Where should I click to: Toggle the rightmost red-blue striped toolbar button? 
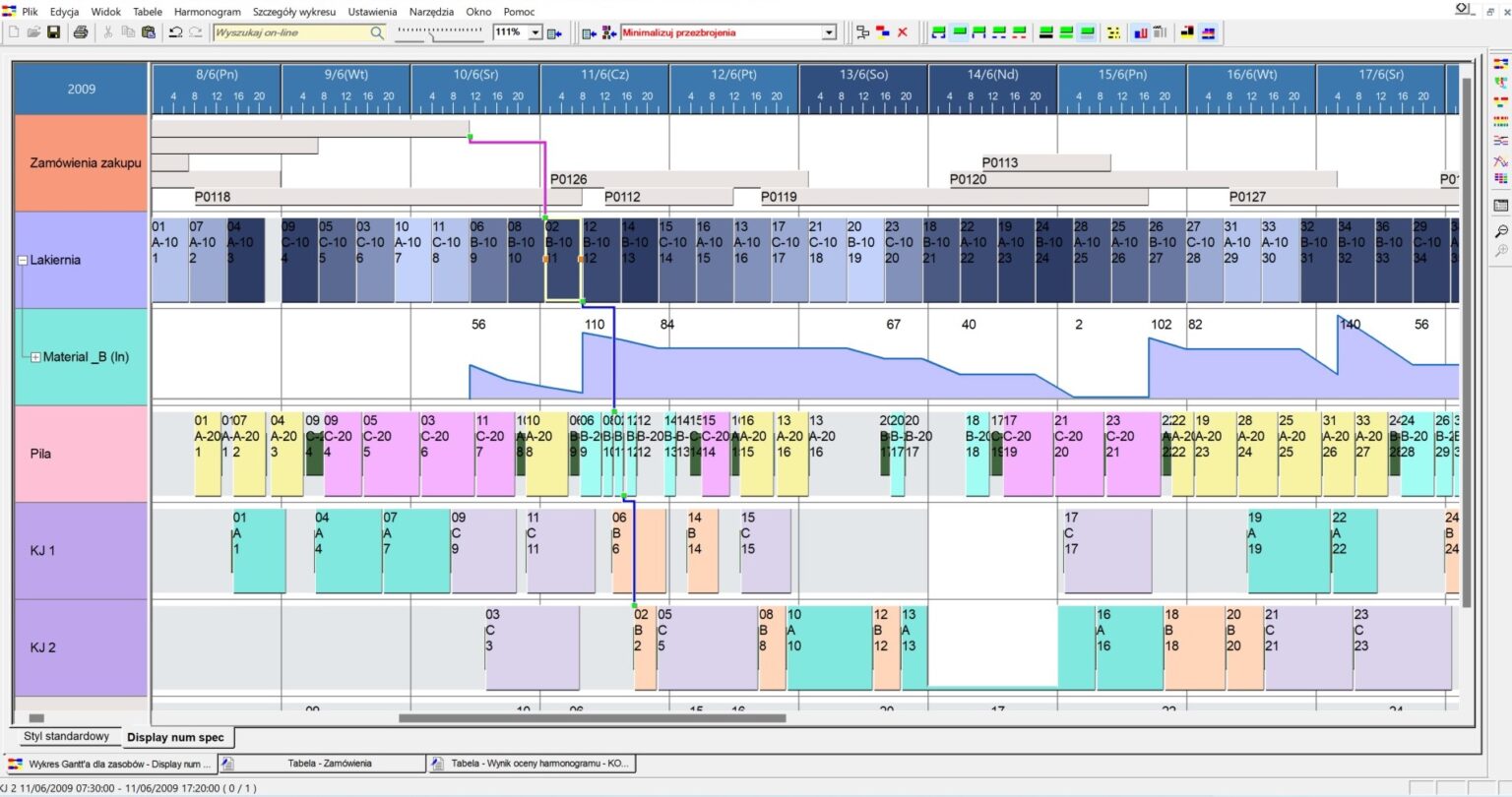(1208, 32)
